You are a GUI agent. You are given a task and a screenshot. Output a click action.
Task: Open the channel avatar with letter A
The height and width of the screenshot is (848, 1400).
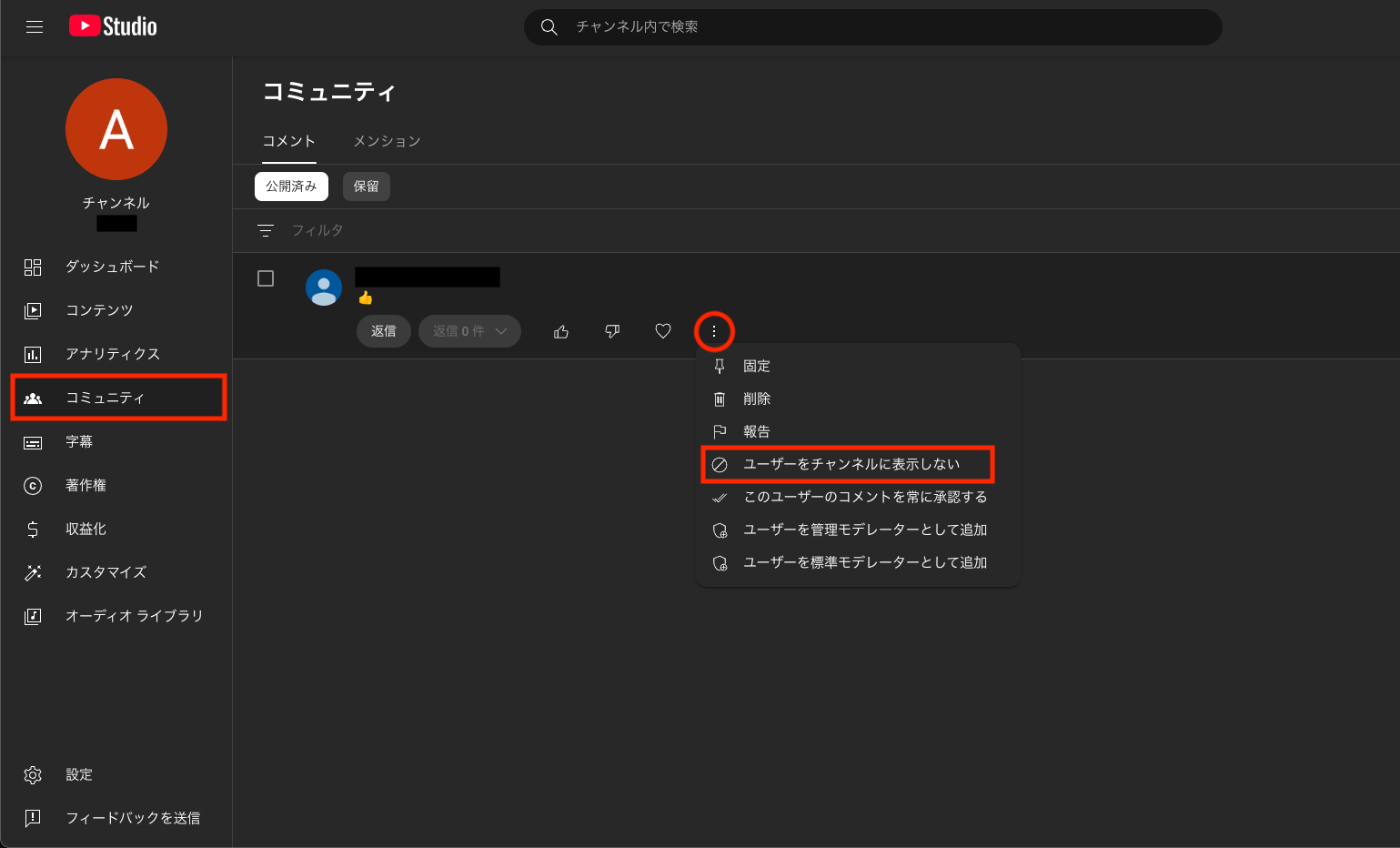[116, 129]
